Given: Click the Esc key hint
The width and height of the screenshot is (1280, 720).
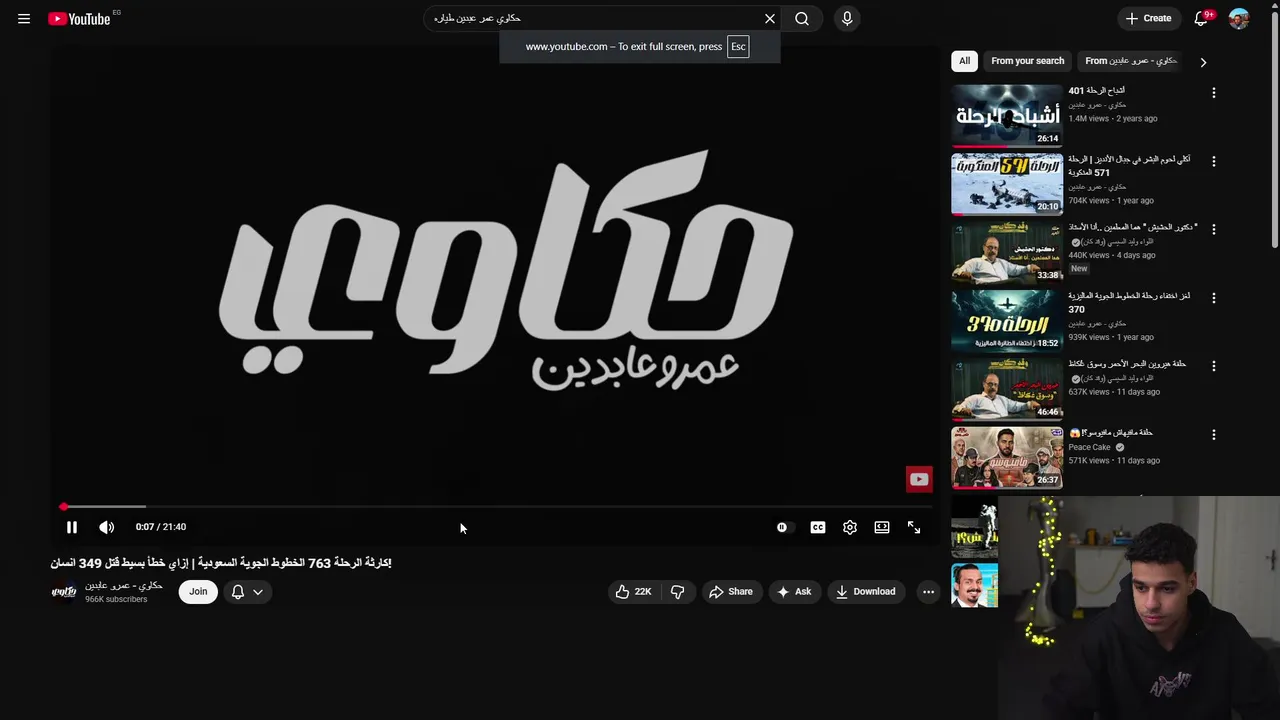Looking at the screenshot, I should coord(738,46).
